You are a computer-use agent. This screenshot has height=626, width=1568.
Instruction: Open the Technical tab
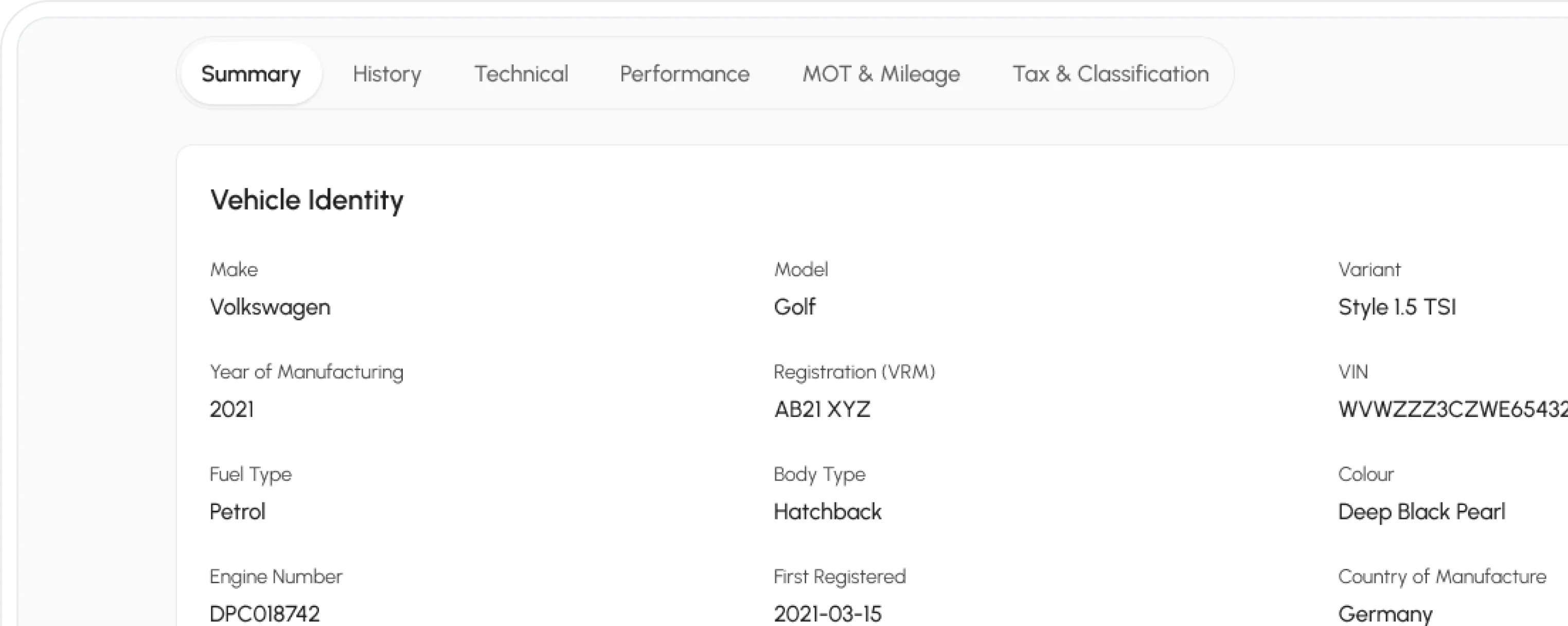[521, 74]
